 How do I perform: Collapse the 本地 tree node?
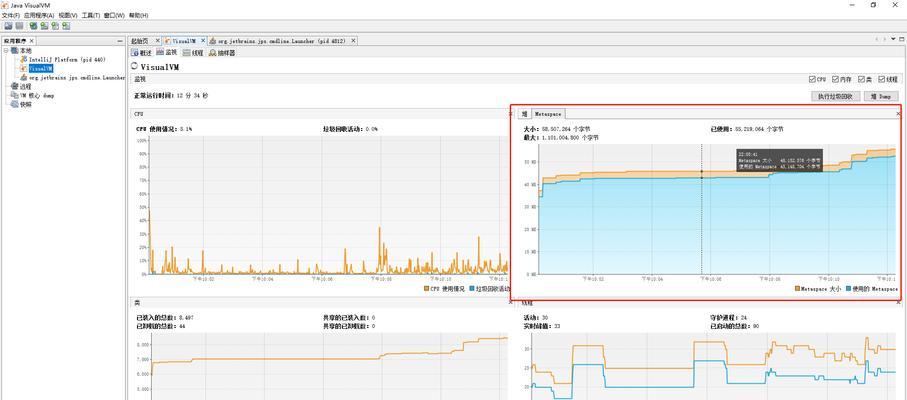[6, 51]
